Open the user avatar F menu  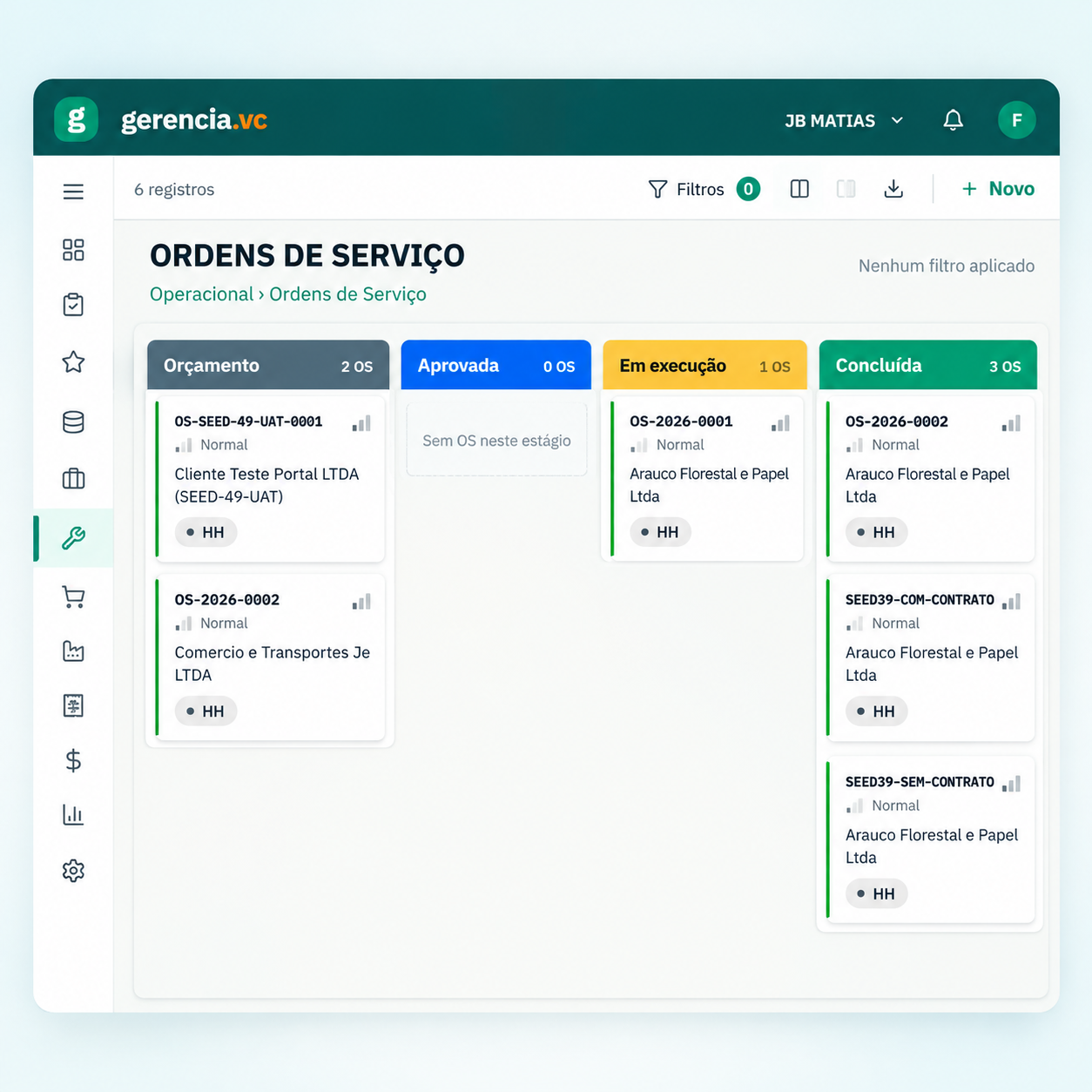[1016, 120]
